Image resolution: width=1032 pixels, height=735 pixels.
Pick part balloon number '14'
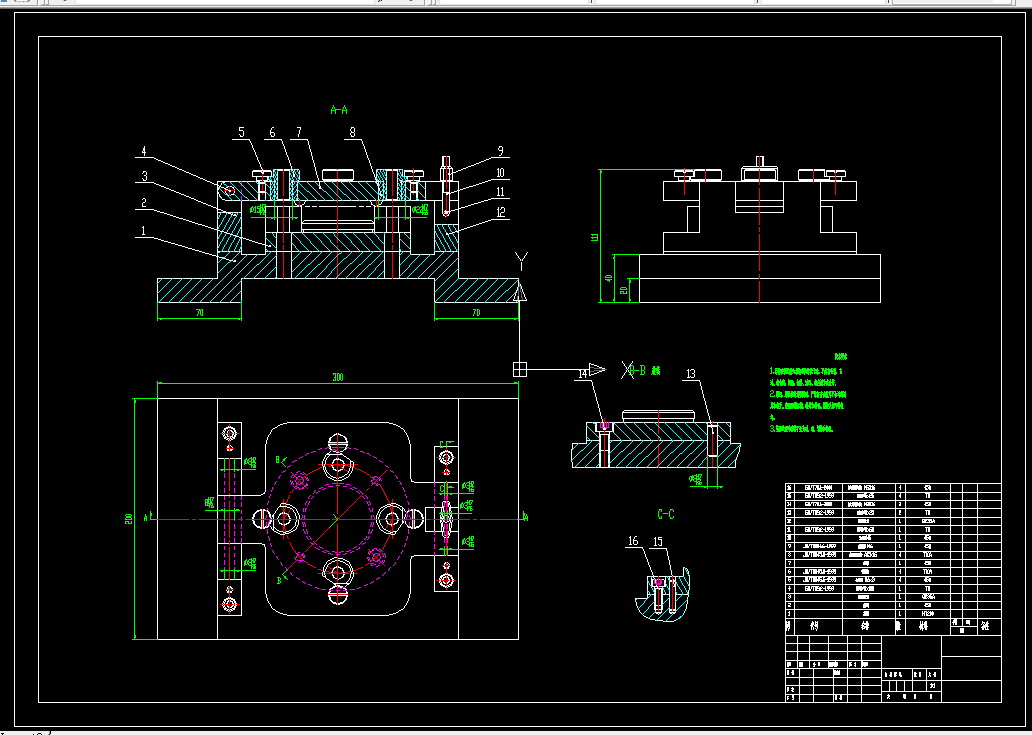point(582,374)
